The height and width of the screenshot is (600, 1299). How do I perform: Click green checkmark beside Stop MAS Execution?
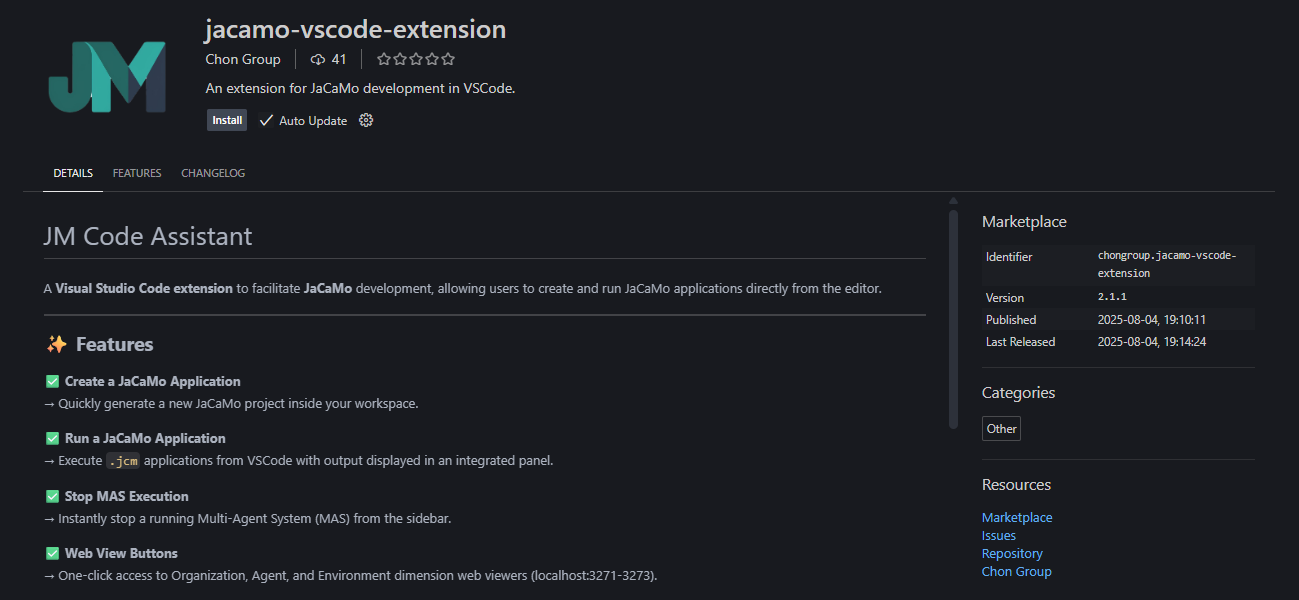(53, 496)
